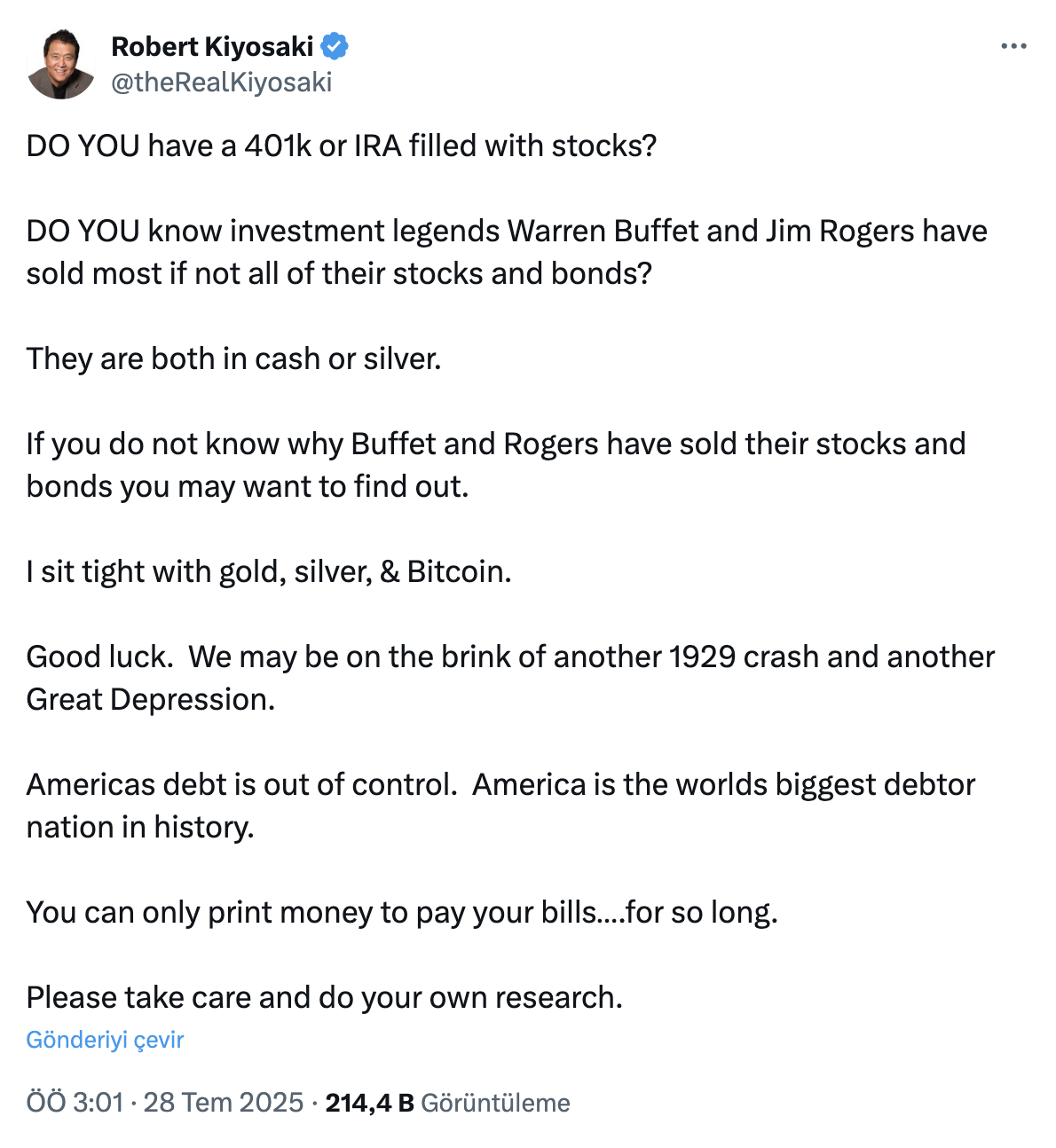
Task: Open the Robert Kiyosaki display name link
Action: click(x=212, y=46)
